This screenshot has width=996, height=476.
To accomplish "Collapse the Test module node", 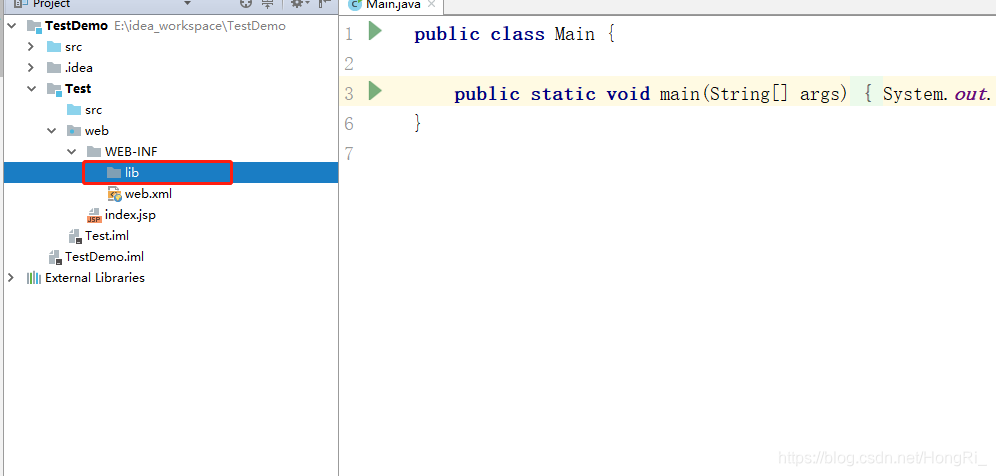I will coord(32,89).
